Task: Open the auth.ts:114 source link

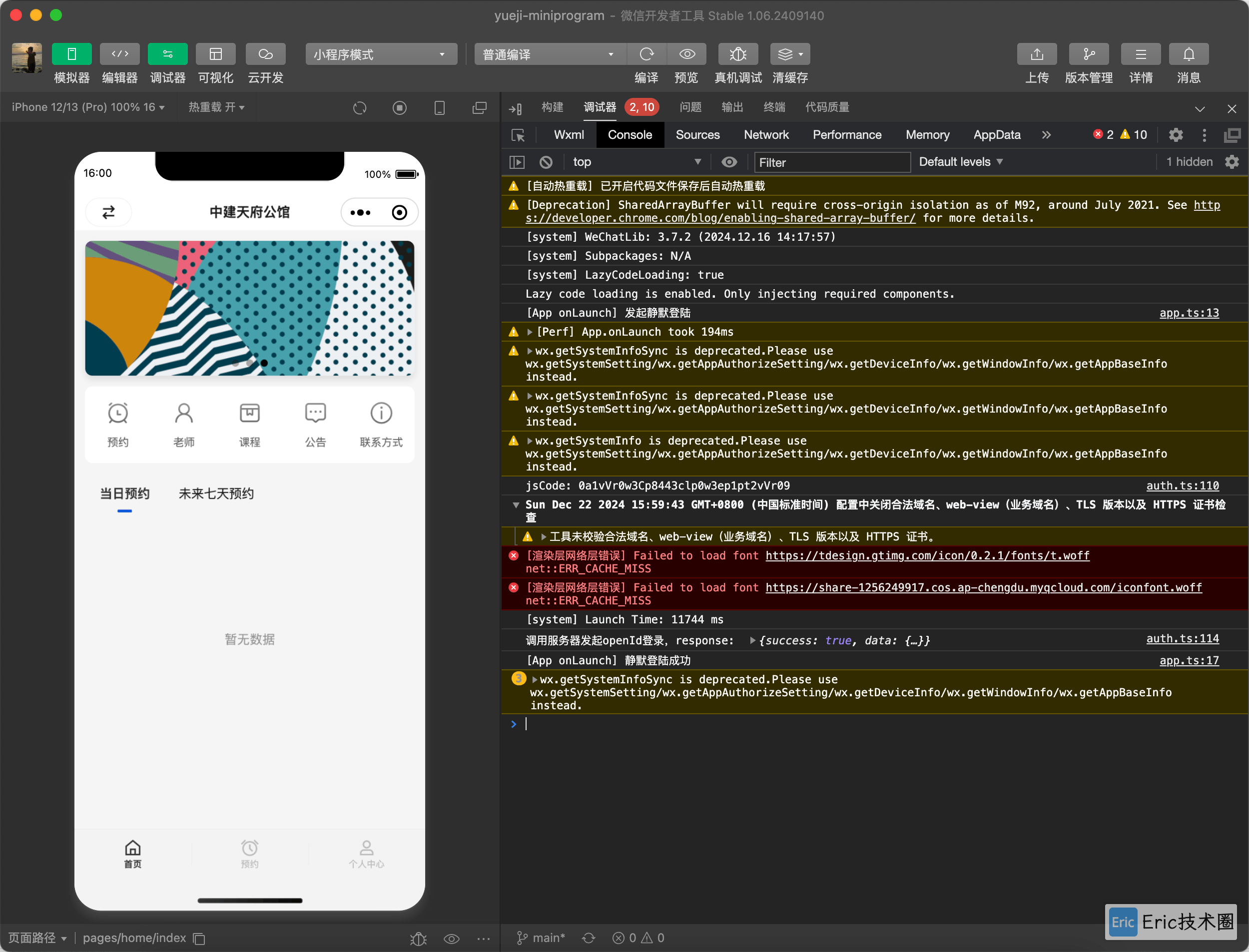Action: (x=1182, y=639)
